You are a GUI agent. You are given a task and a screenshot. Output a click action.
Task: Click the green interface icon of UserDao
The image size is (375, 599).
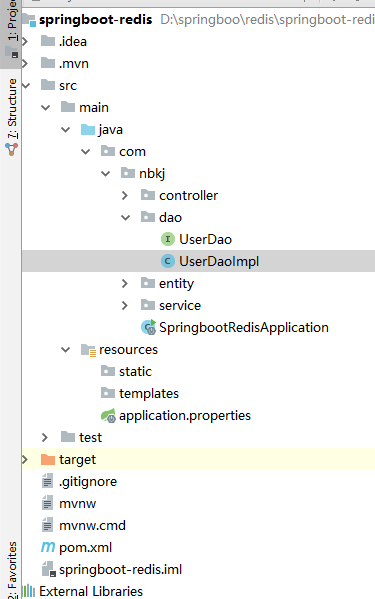168,239
